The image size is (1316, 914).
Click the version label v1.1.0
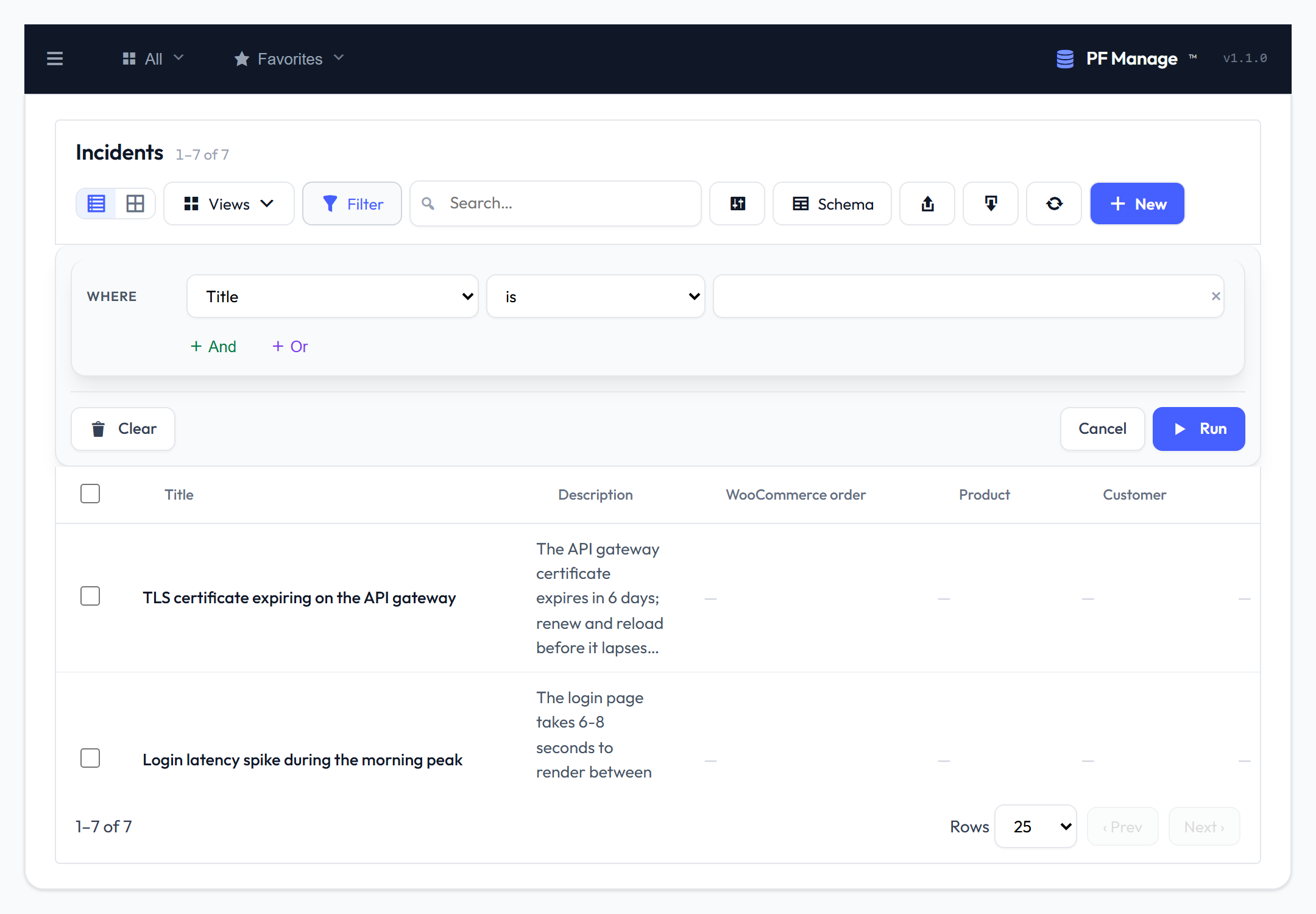click(x=1245, y=58)
